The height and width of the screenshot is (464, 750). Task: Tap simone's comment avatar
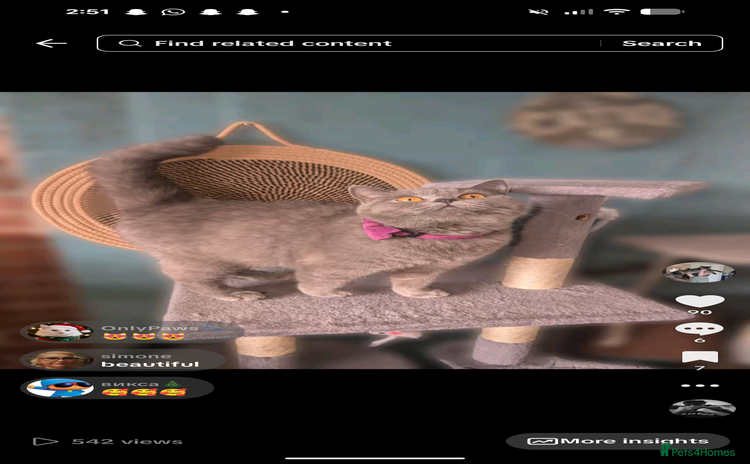point(46,360)
